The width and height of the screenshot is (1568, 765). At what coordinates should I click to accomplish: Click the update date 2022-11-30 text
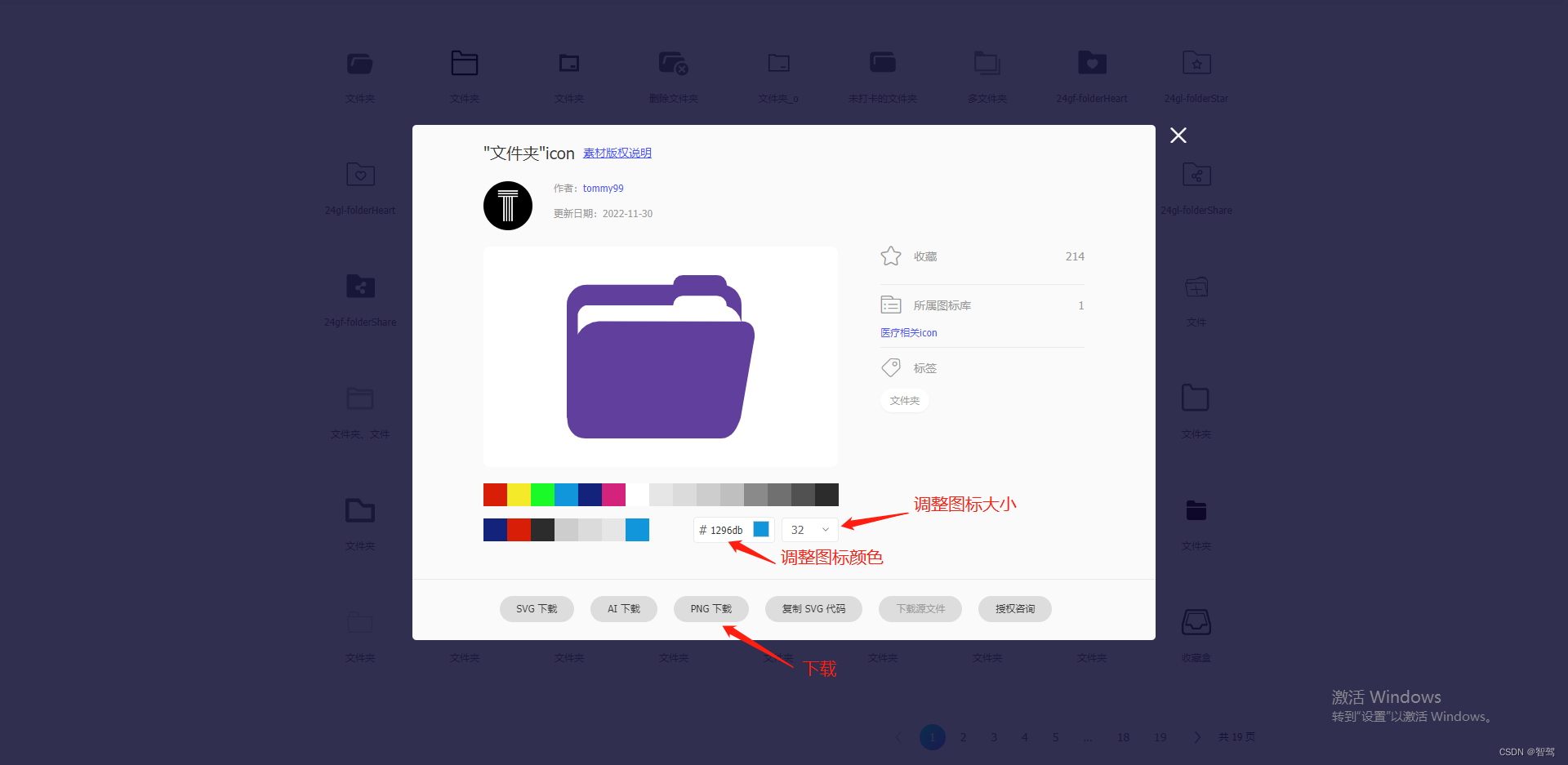click(x=627, y=214)
